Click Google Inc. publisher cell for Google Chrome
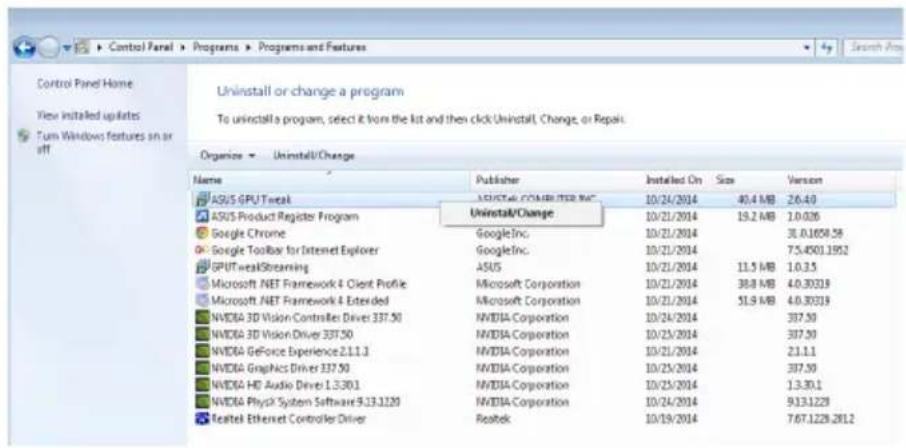Image resolution: width=906 pixels, height=448 pixels. click(503, 234)
